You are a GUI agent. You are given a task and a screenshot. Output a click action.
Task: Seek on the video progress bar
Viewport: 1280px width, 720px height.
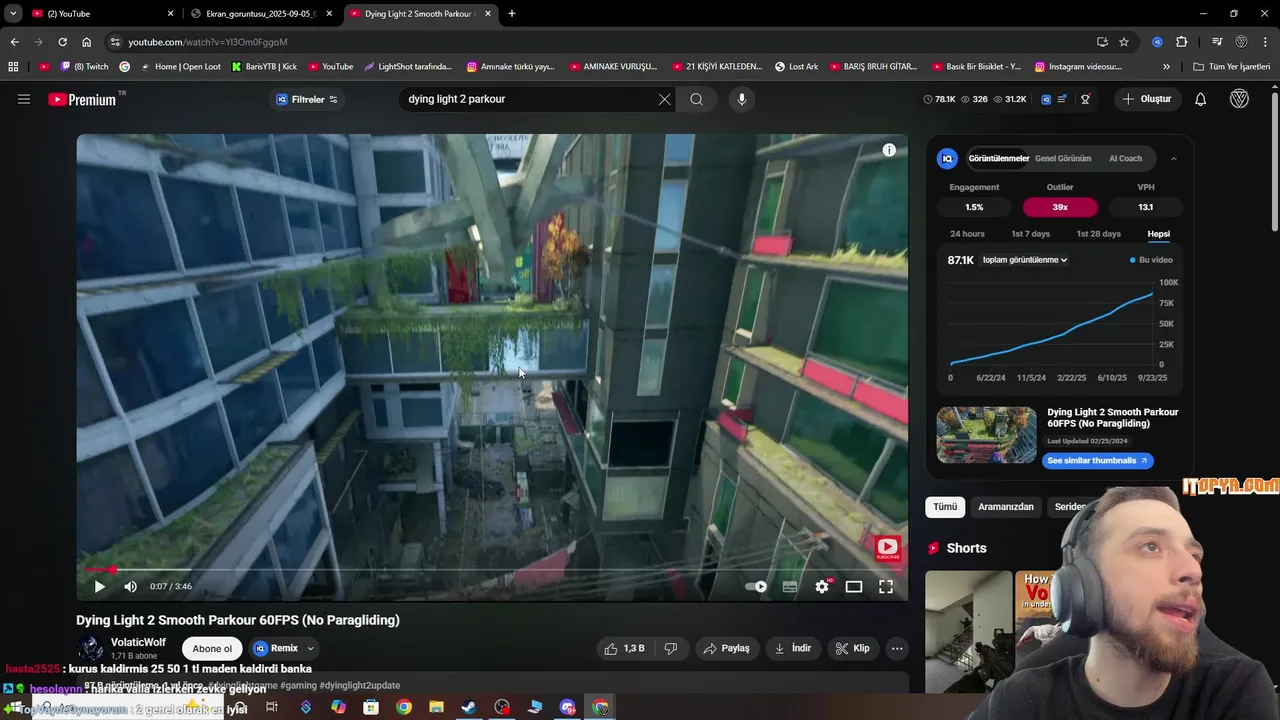[x=492, y=570]
